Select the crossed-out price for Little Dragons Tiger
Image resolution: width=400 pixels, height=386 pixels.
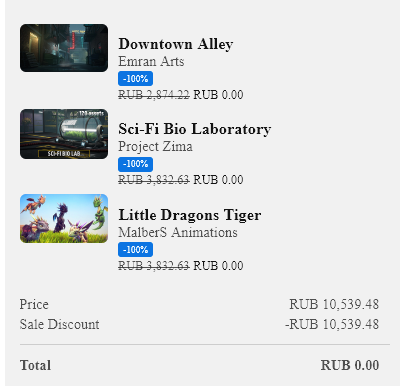tap(154, 266)
